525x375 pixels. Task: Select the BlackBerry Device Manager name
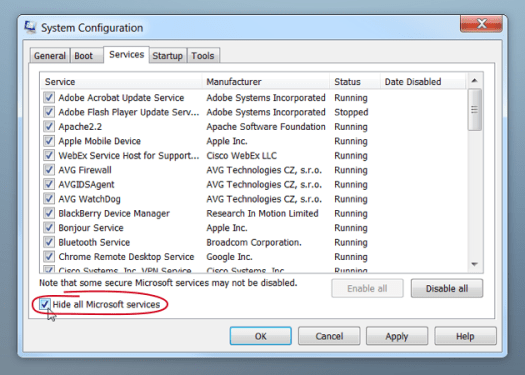[114, 213]
